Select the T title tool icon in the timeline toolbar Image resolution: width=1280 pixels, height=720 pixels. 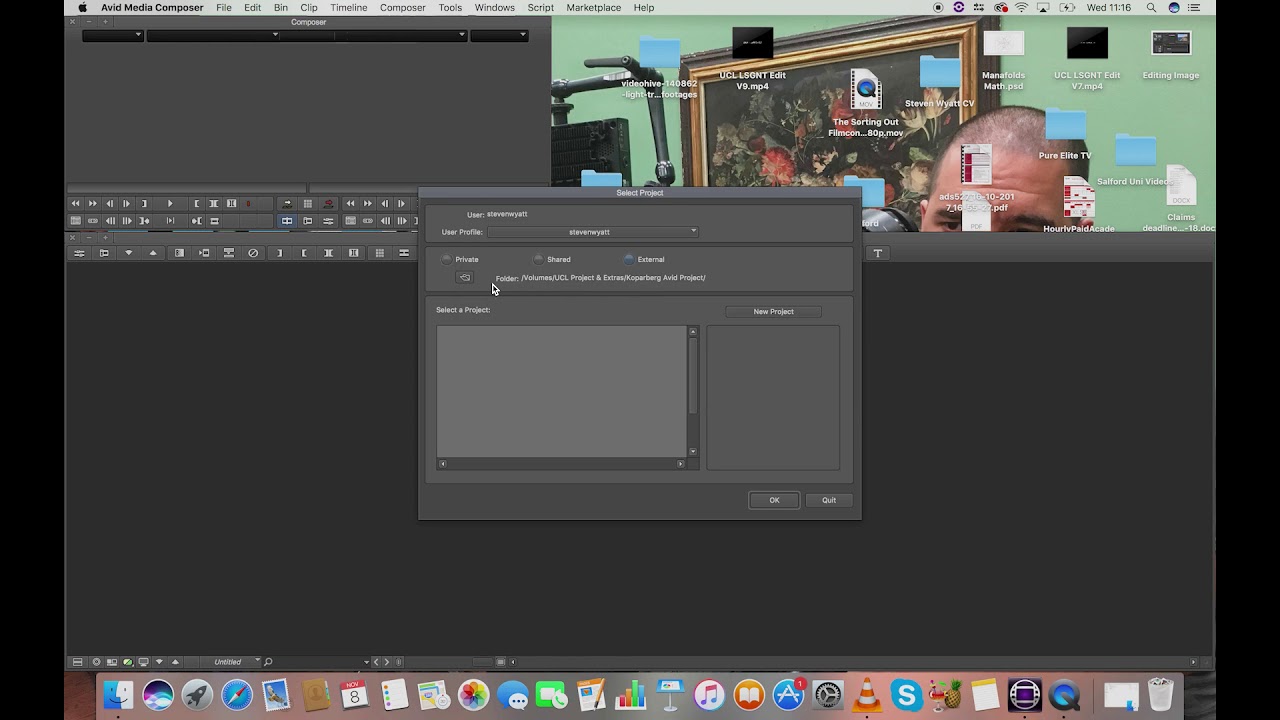coord(878,253)
